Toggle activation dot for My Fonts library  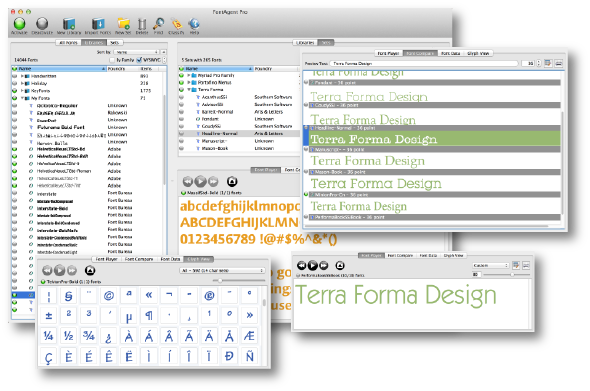coord(15,98)
